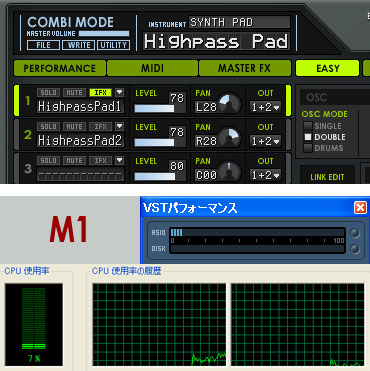
Task: Click the LINK EDIT button
Action: click(327, 177)
